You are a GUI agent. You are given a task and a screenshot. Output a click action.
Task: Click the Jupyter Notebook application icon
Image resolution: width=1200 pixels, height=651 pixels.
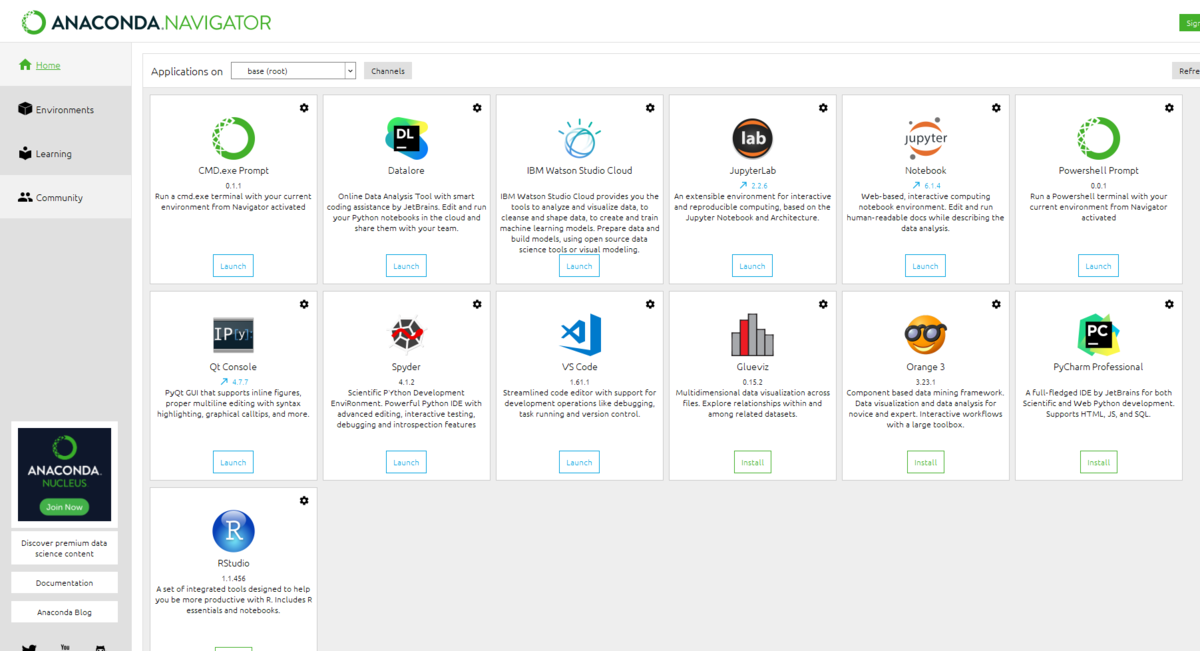[925, 138]
